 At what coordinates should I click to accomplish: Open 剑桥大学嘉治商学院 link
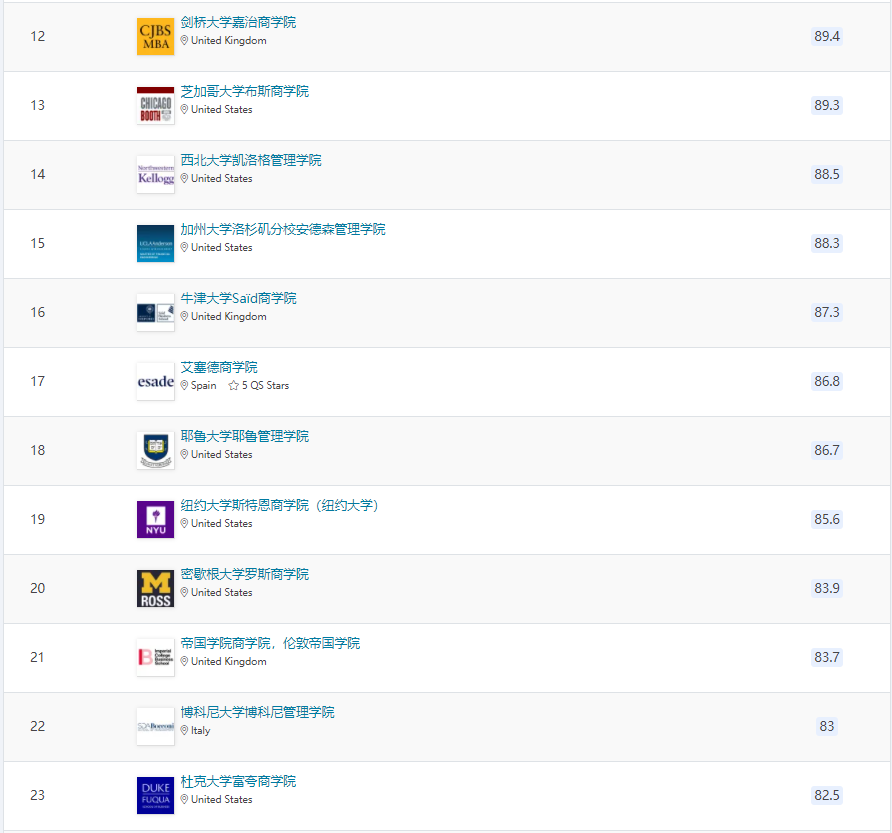pos(238,22)
